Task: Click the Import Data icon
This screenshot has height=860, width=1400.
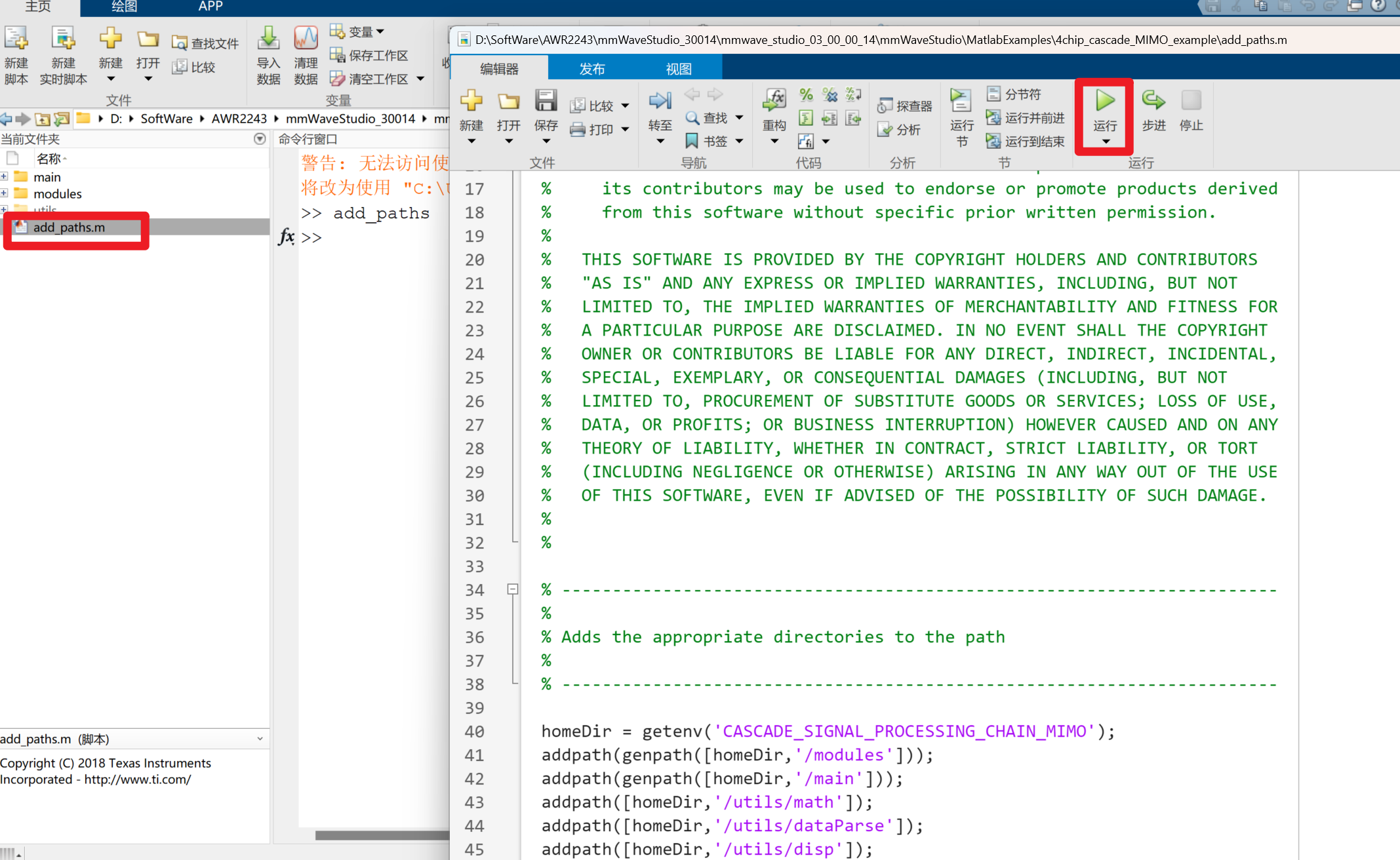Action: click(x=268, y=39)
